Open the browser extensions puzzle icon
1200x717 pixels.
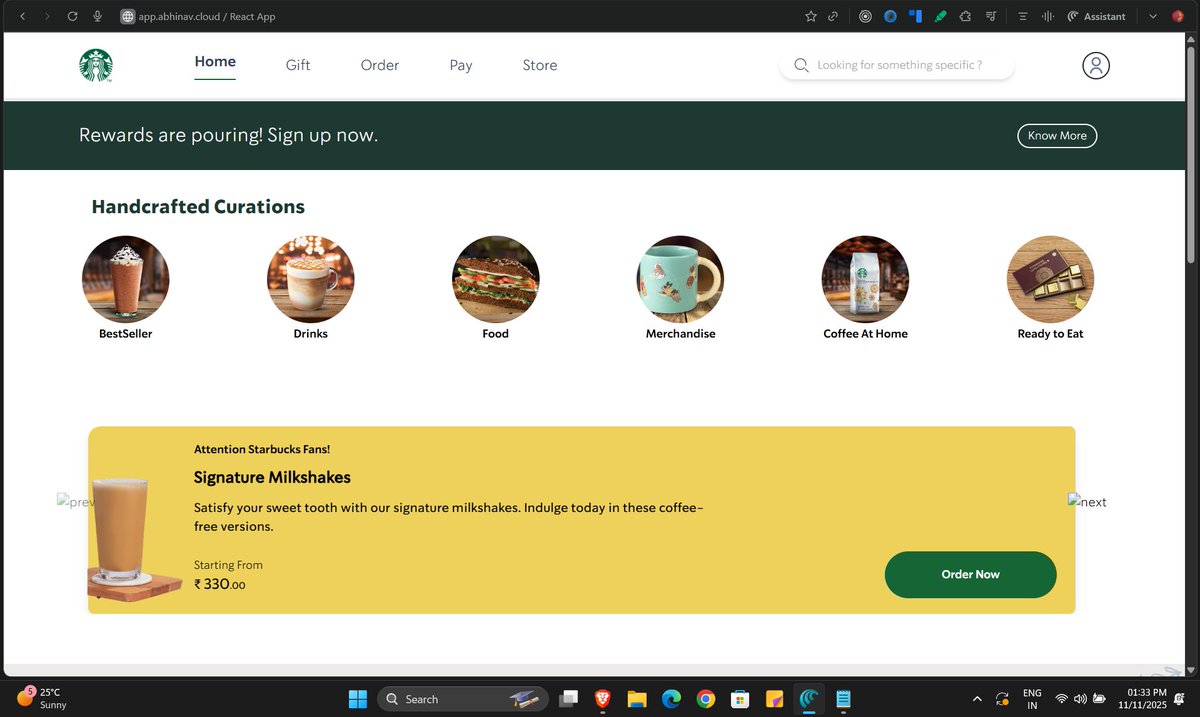[965, 16]
